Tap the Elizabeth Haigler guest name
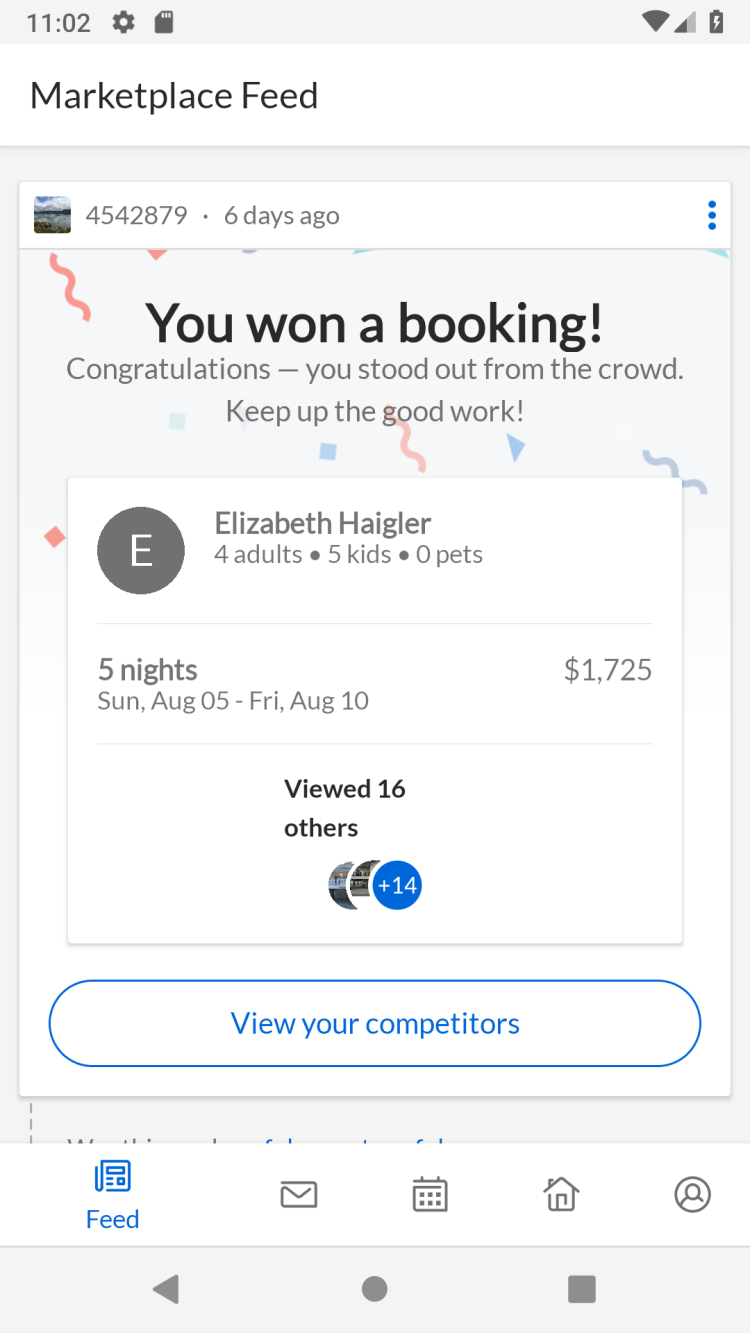 (x=323, y=523)
